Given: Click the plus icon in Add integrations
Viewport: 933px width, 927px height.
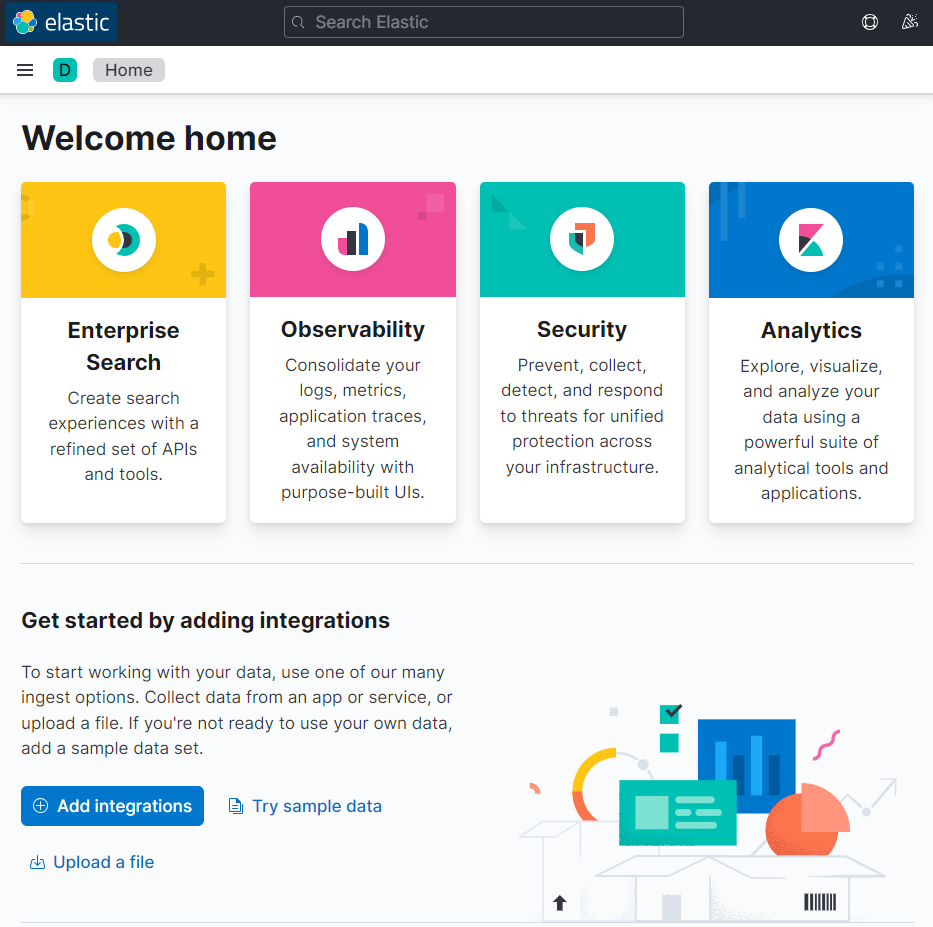Looking at the screenshot, I should [x=40, y=806].
